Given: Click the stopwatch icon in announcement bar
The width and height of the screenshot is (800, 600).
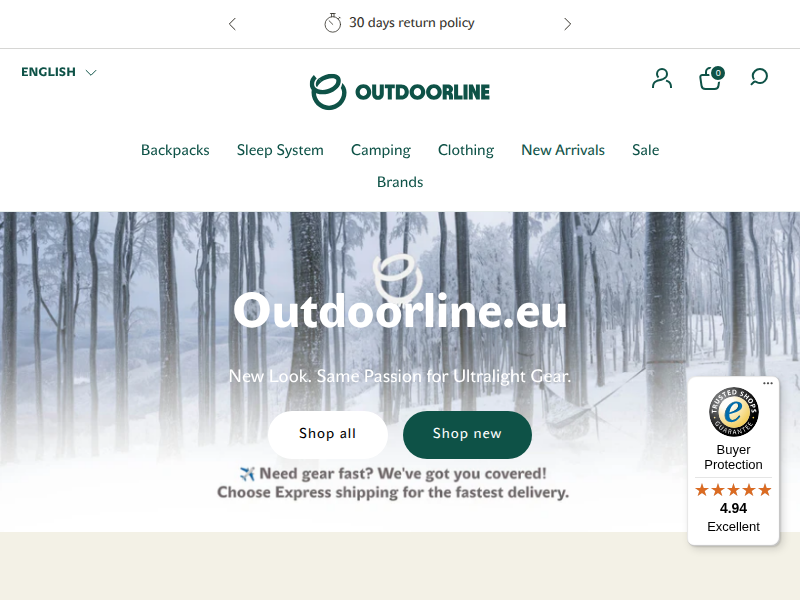Looking at the screenshot, I should (333, 23).
